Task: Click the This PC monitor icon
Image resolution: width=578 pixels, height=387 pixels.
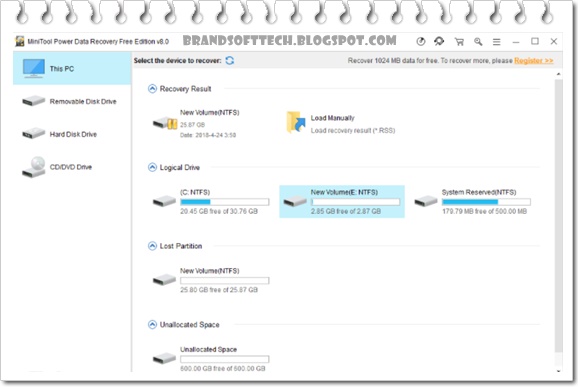Action: click(34, 68)
